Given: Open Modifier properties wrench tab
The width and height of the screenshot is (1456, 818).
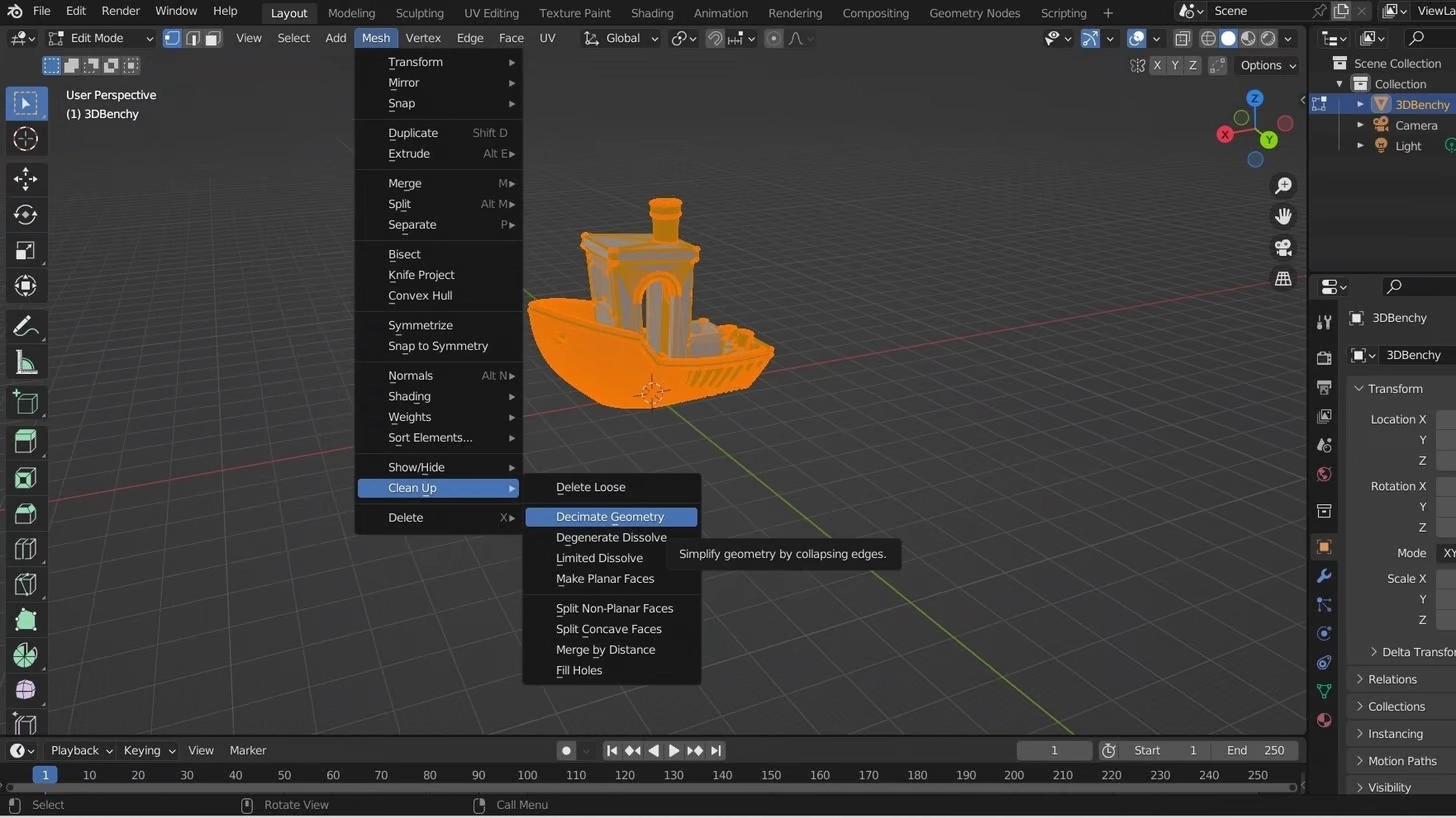Looking at the screenshot, I should coord(1324,576).
